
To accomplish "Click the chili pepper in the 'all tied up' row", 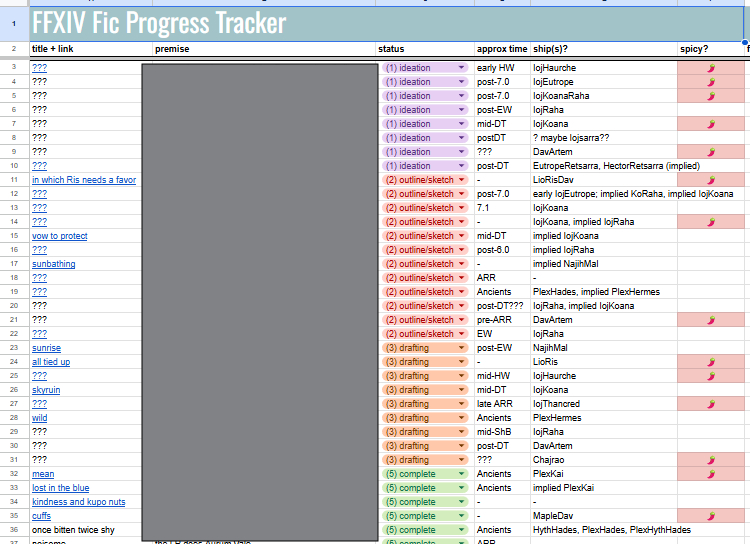I will [x=711, y=362].
